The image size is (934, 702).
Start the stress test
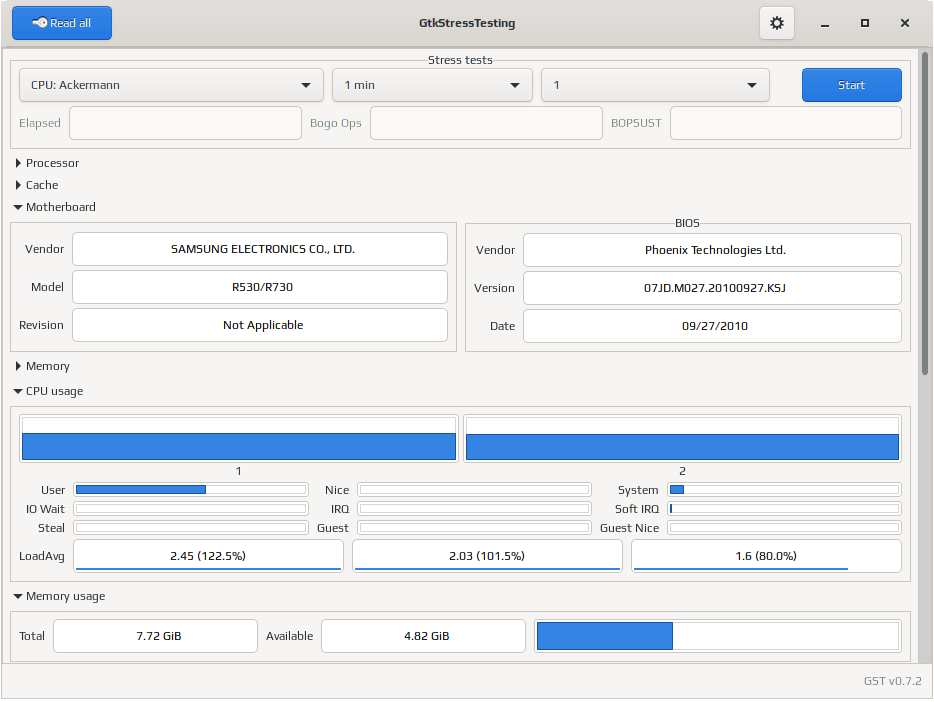coord(851,85)
